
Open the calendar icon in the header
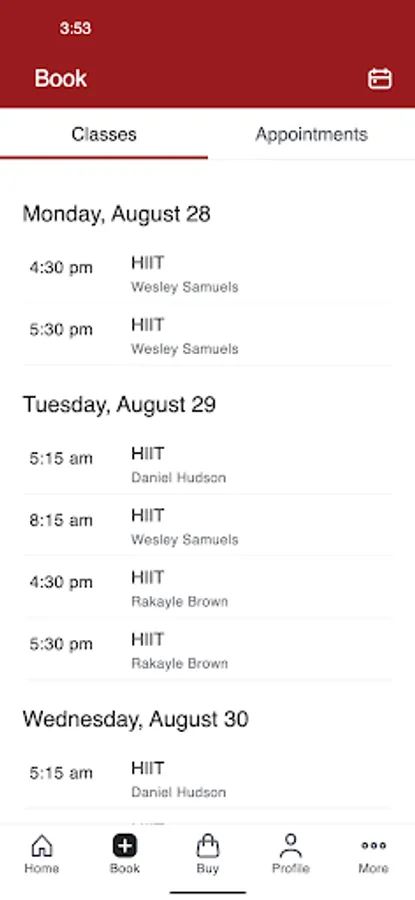[x=380, y=79]
